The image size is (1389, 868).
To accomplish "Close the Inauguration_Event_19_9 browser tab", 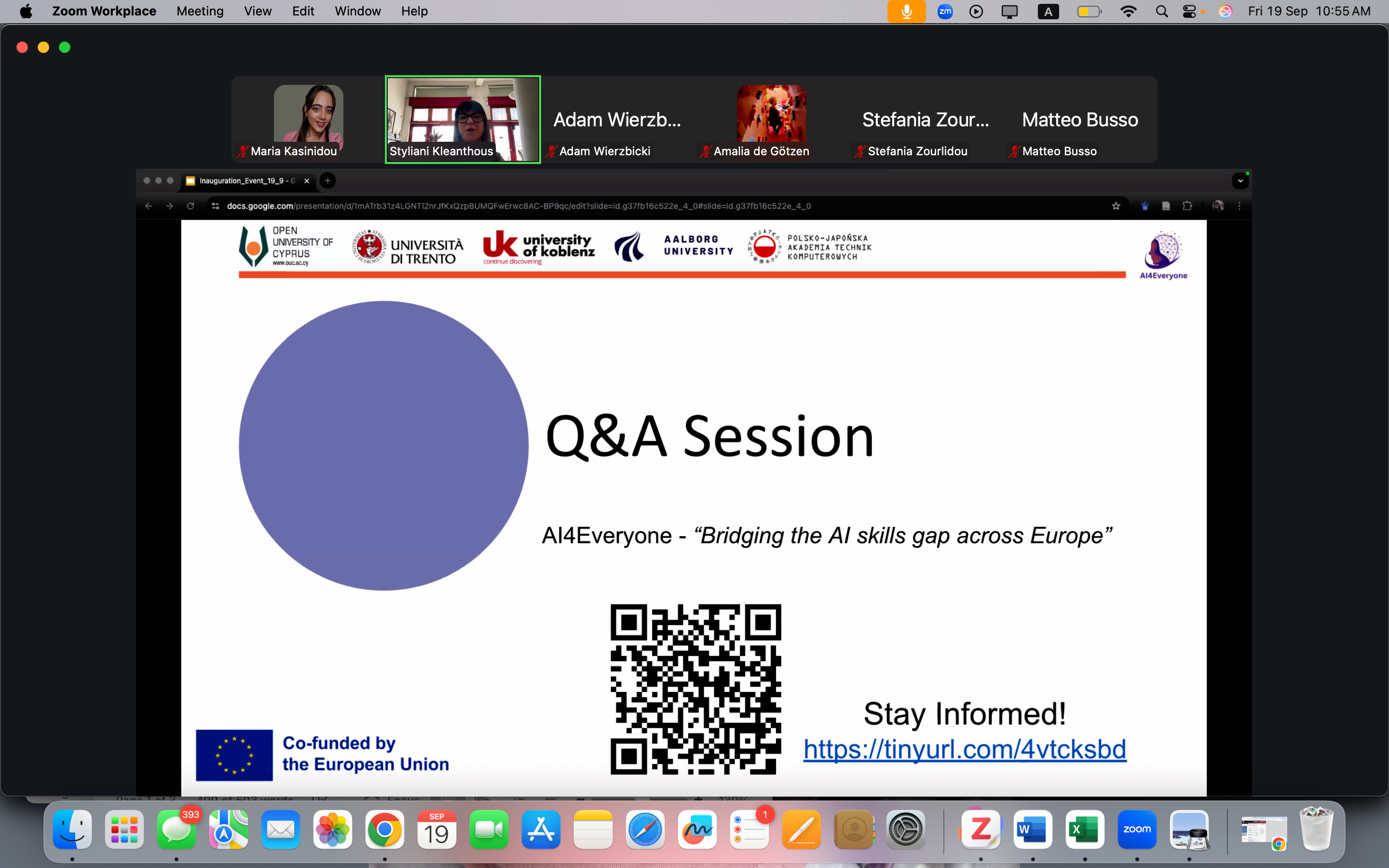I will coord(307,181).
